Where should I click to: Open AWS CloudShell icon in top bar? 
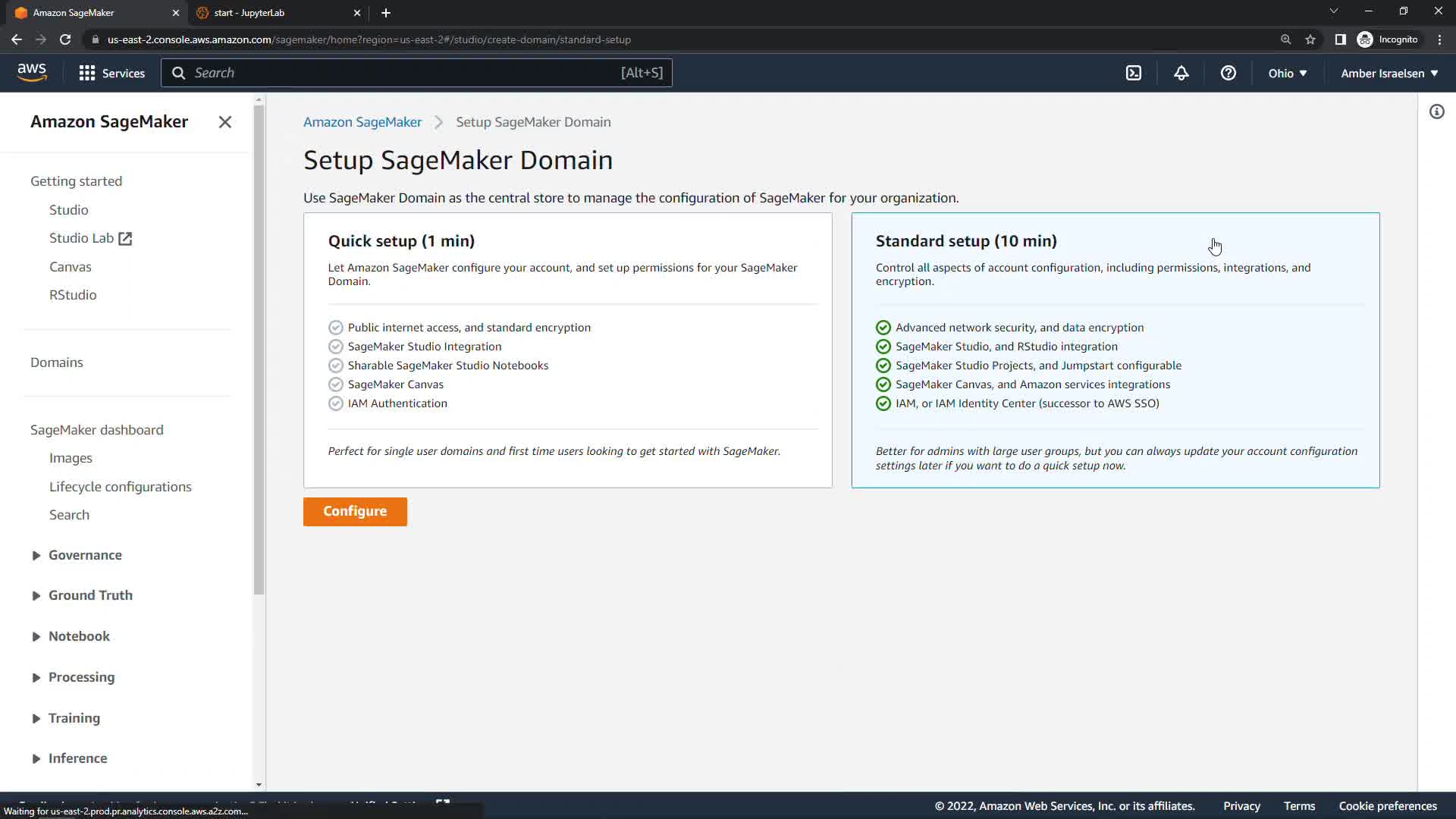click(x=1133, y=73)
